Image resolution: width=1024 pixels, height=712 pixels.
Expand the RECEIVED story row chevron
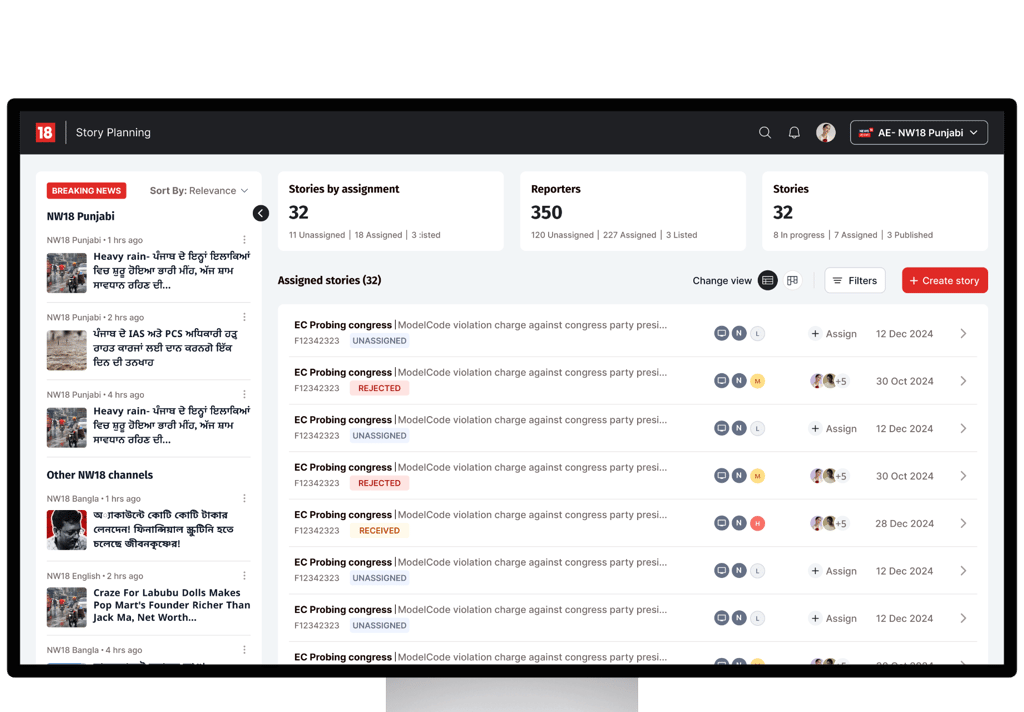tap(963, 523)
